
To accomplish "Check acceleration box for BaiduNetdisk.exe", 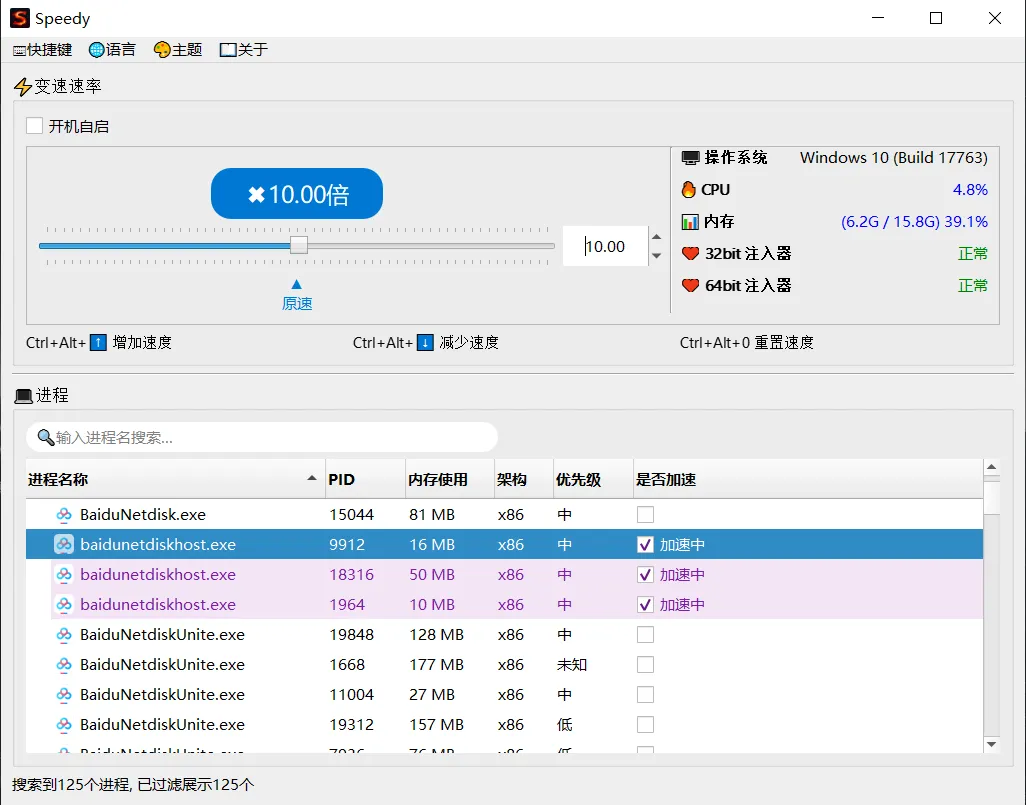I will pyautogui.click(x=645, y=514).
